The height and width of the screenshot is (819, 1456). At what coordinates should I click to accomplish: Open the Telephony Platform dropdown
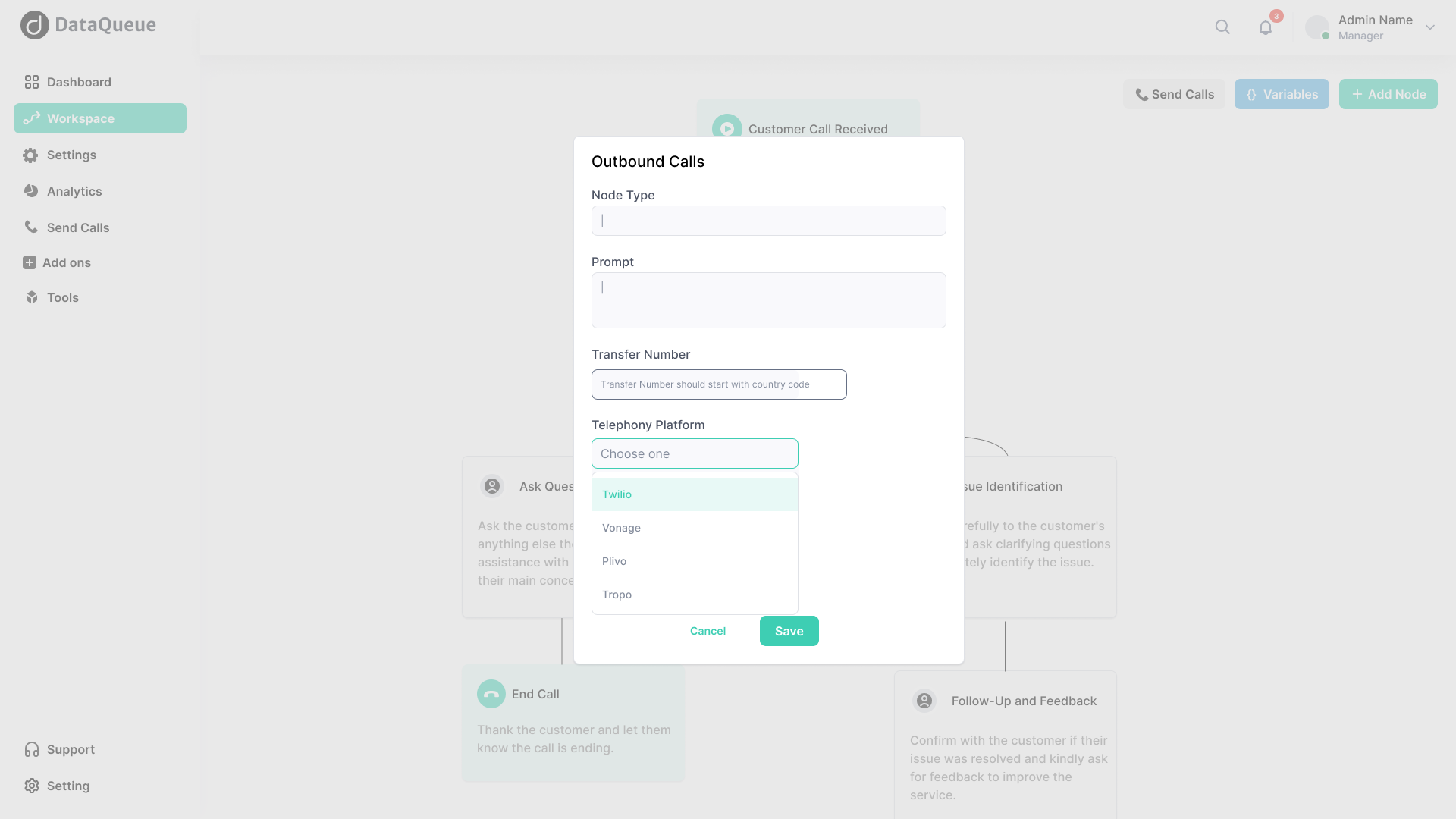pyautogui.click(x=695, y=453)
